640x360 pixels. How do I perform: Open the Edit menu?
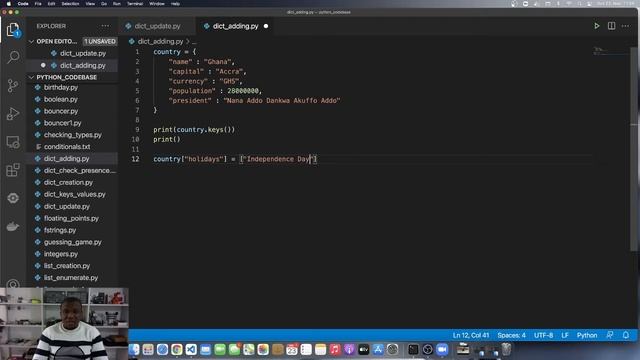click(x=51, y=3)
